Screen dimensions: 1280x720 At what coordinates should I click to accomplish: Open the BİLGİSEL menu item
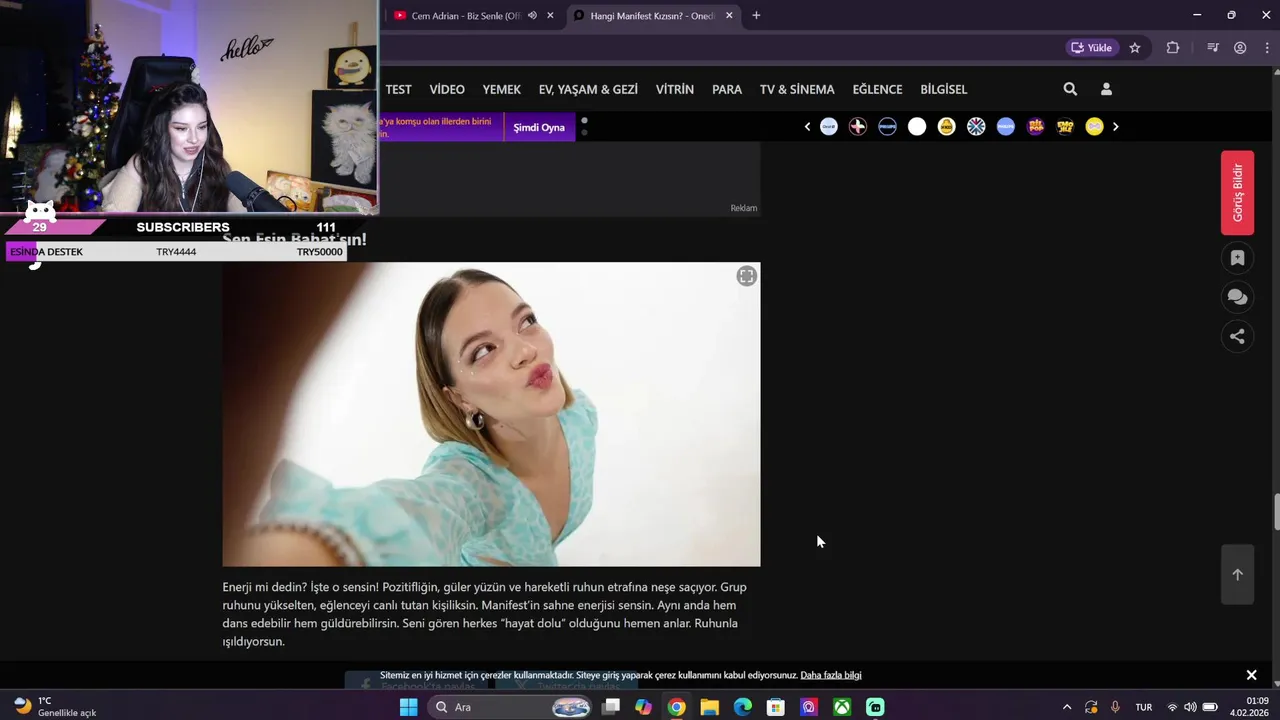click(x=944, y=89)
